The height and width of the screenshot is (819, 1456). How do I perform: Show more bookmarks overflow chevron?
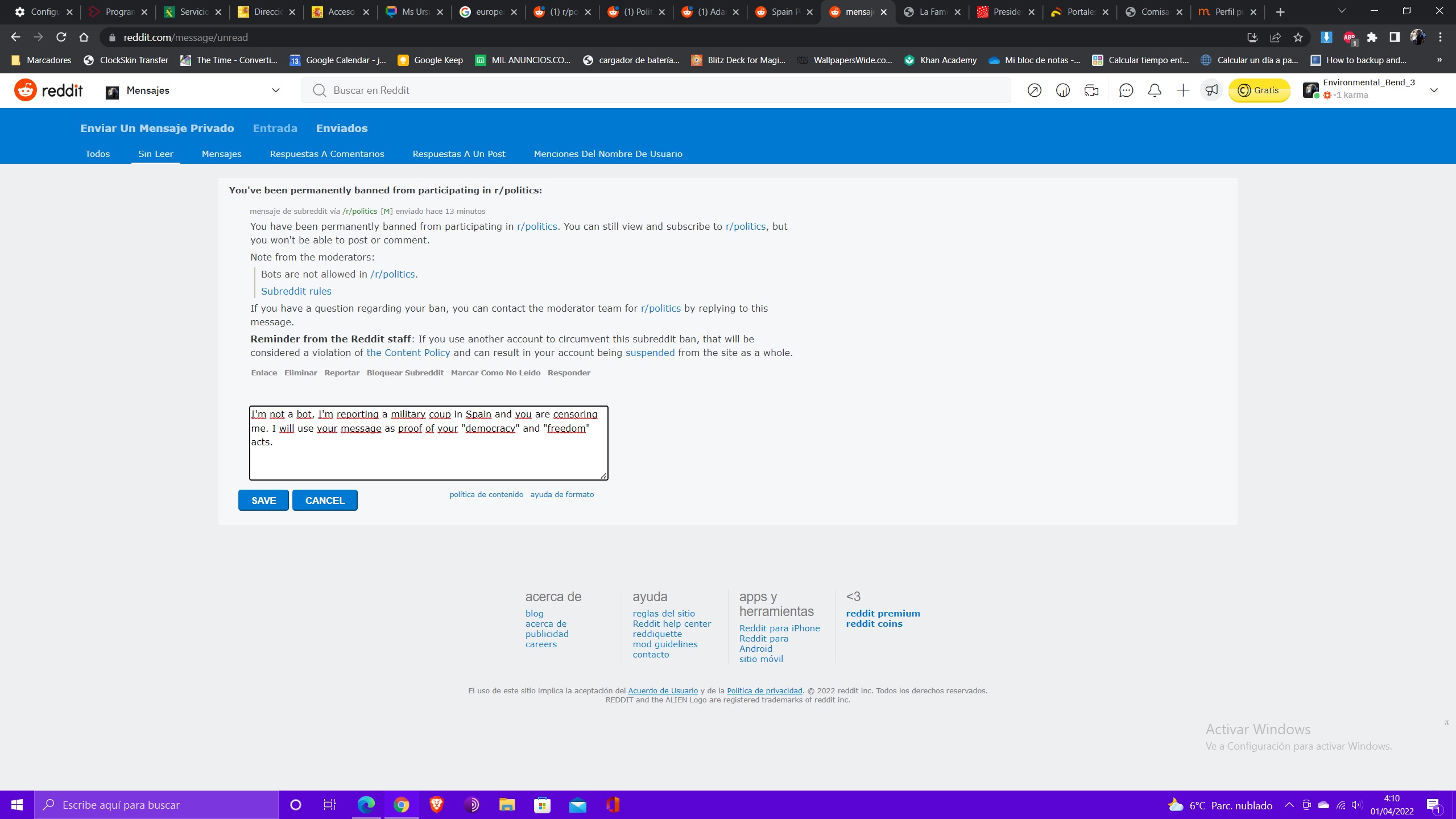[1440, 60]
